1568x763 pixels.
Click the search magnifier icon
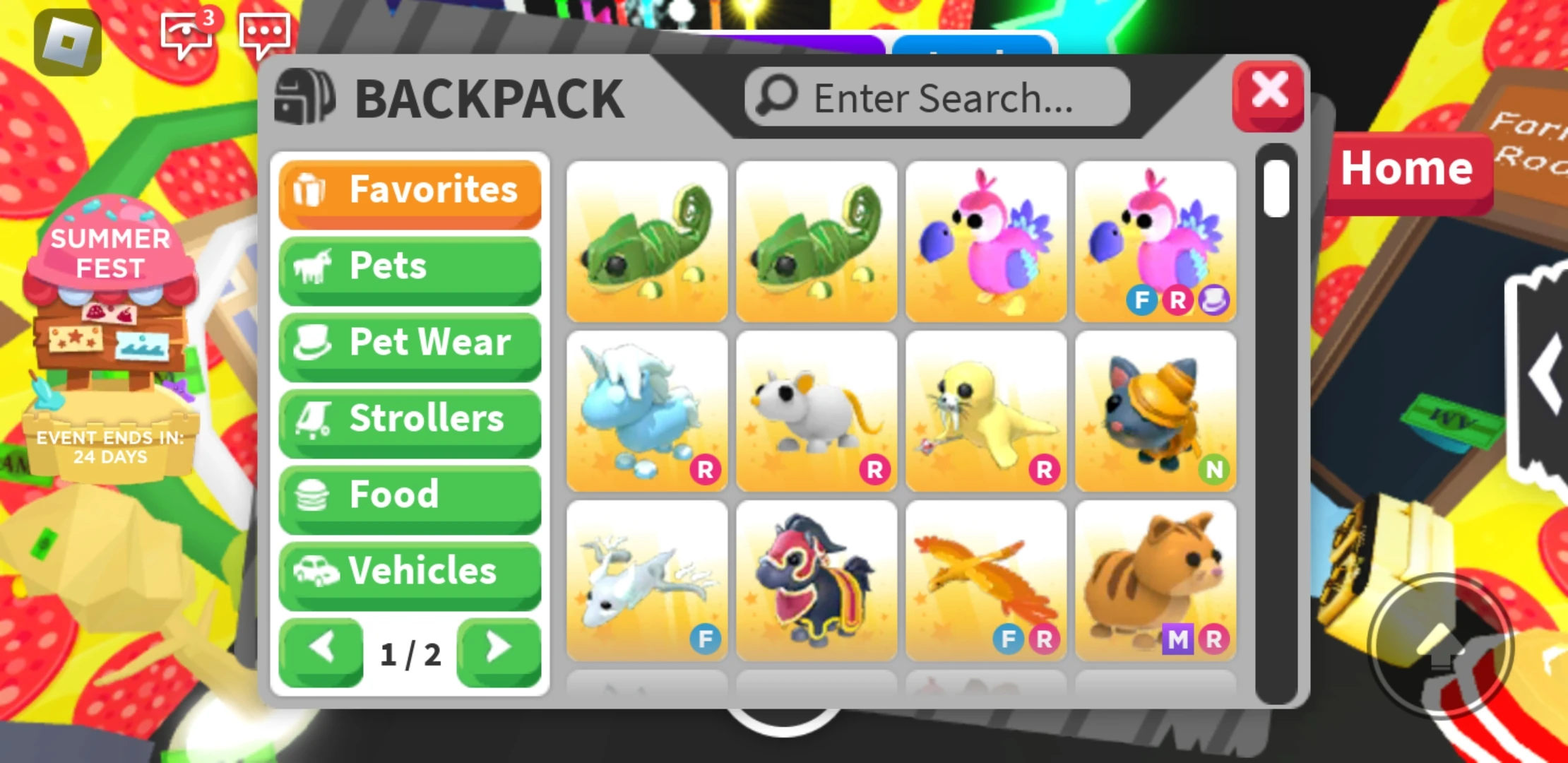pyautogui.click(x=776, y=96)
